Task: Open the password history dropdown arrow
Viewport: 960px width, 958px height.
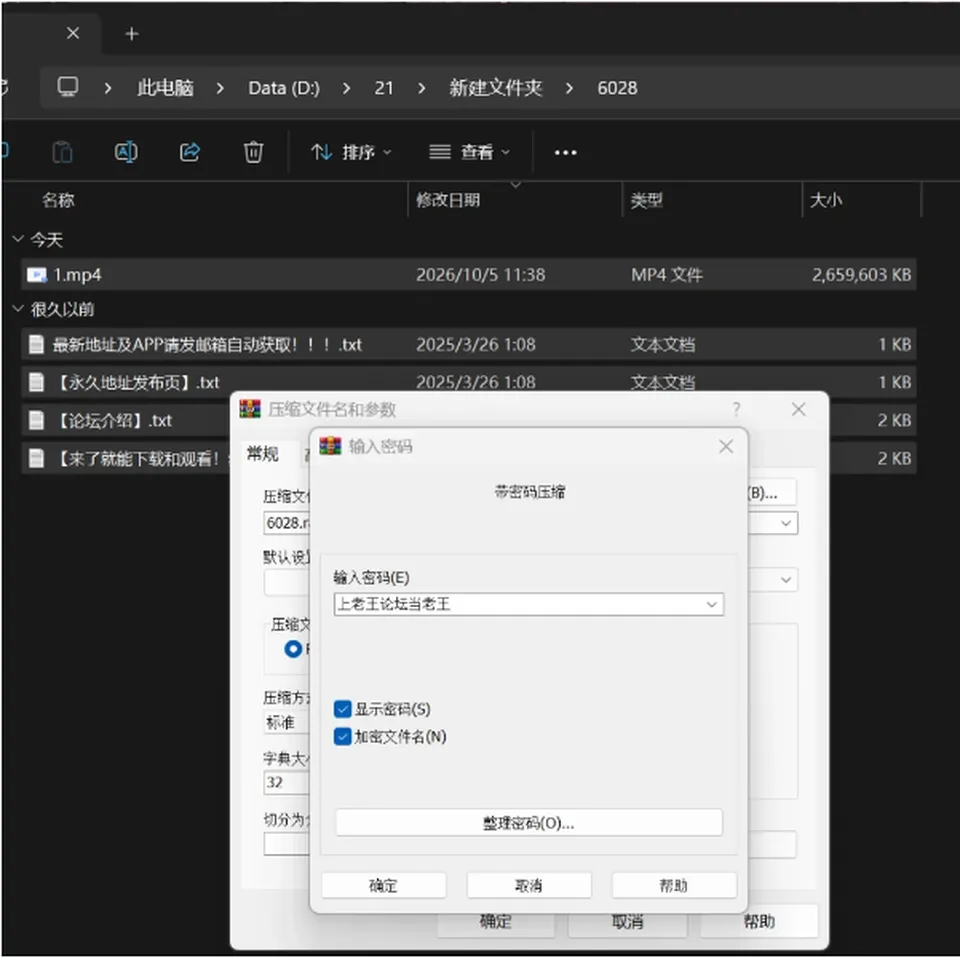Action: tap(711, 604)
